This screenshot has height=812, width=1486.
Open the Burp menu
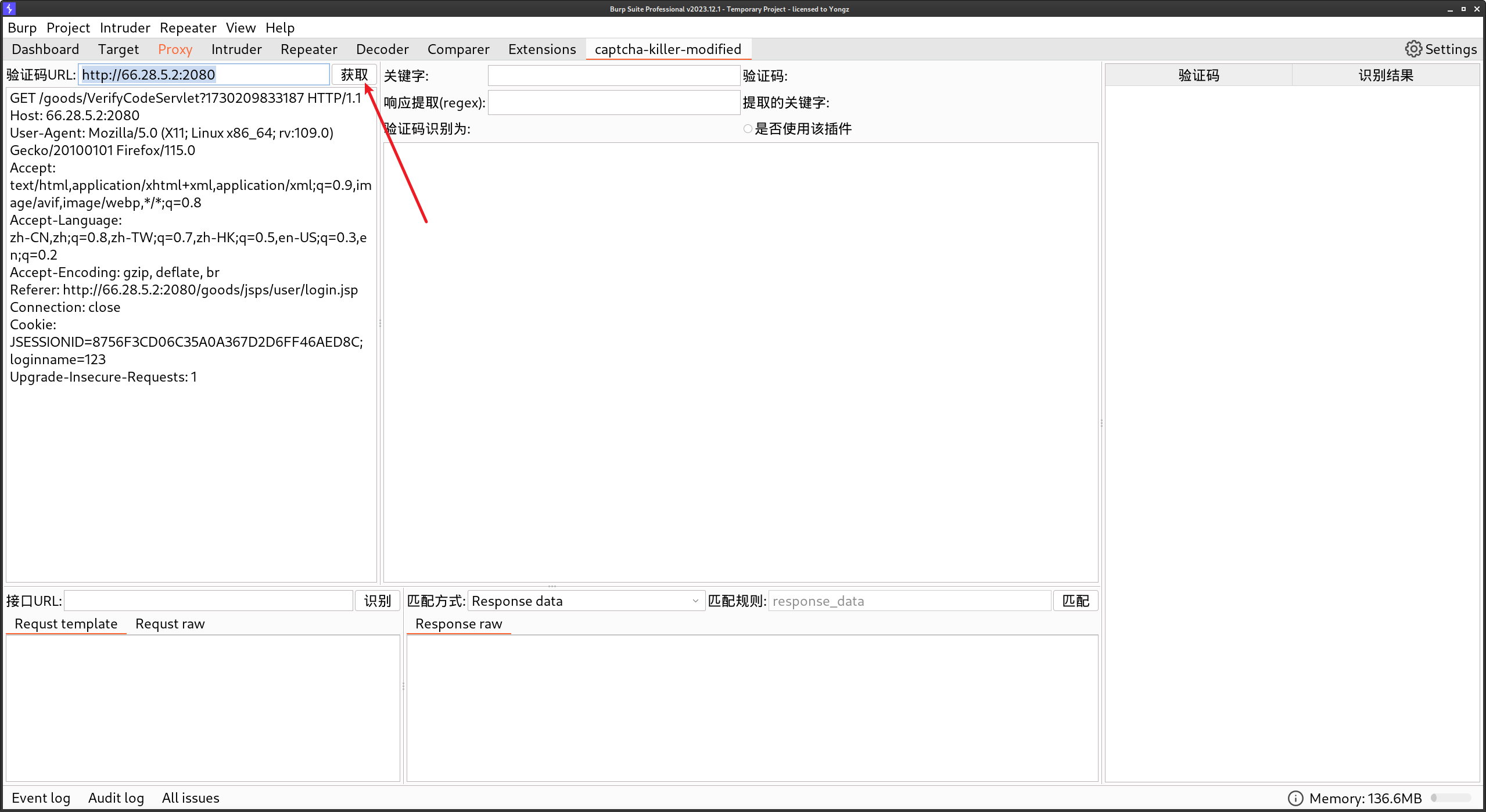pyautogui.click(x=22, y=28)
